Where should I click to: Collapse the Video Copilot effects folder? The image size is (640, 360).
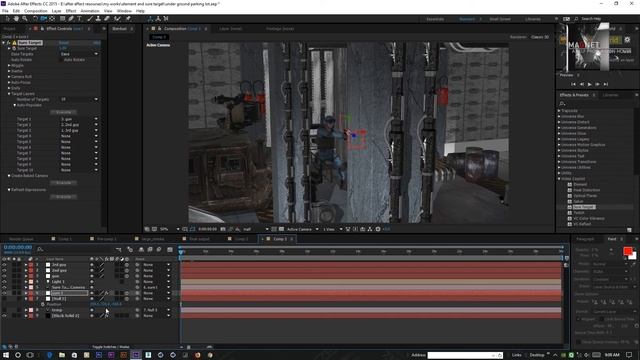click(x=559, y=179)
